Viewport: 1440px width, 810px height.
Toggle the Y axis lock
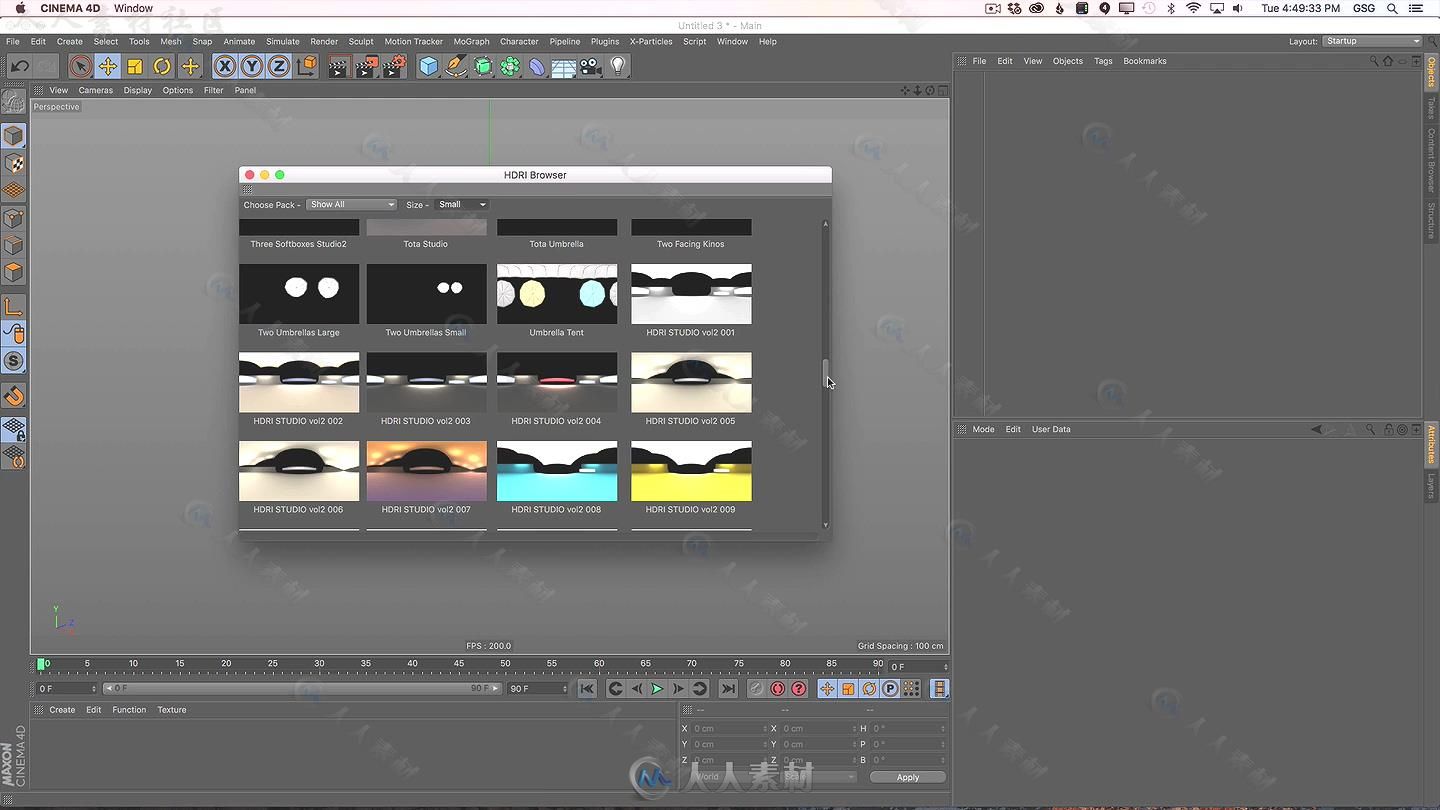[252, 66]
